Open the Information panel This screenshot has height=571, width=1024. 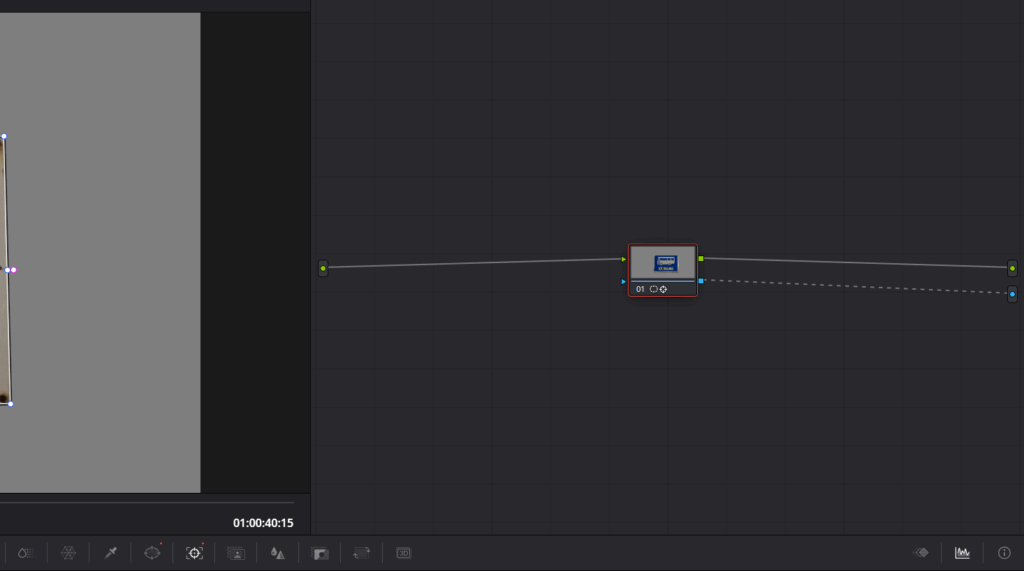pyautogui.click(x=1004, y=553)
